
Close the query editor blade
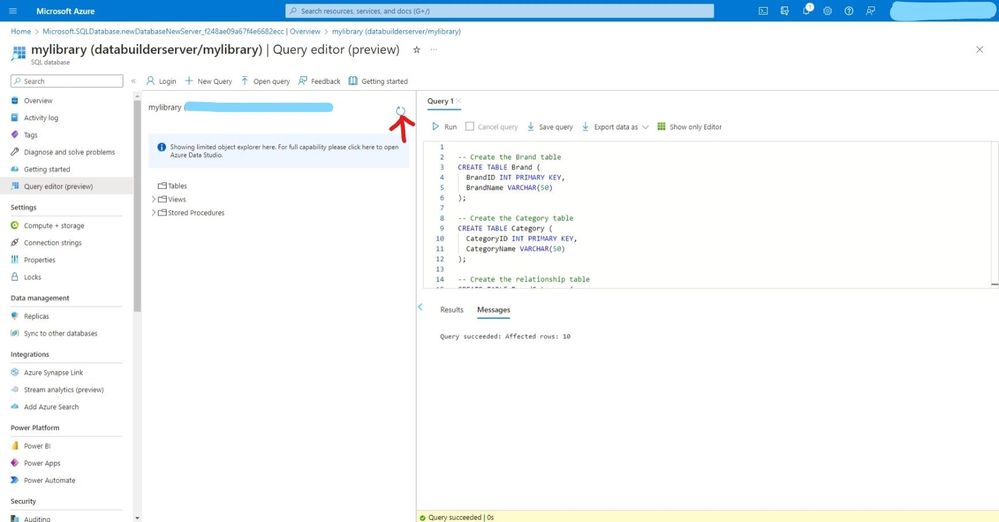[x=979, y=50]
